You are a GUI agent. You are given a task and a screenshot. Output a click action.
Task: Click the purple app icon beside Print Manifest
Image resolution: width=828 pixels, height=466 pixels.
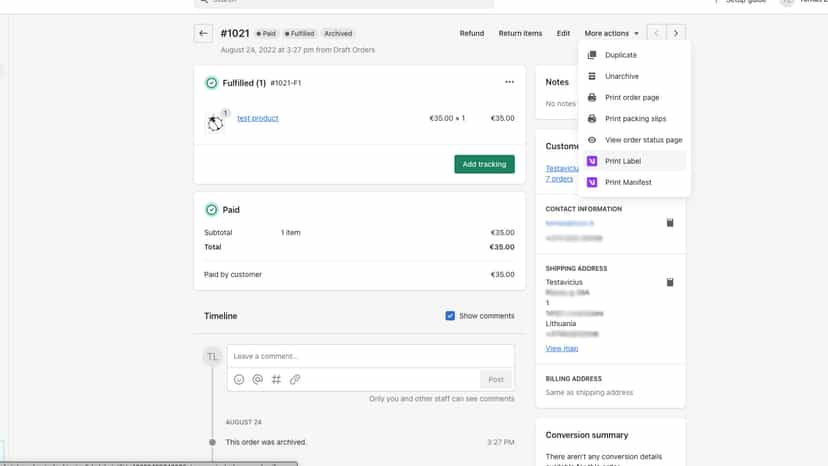(x=592, y=182)
